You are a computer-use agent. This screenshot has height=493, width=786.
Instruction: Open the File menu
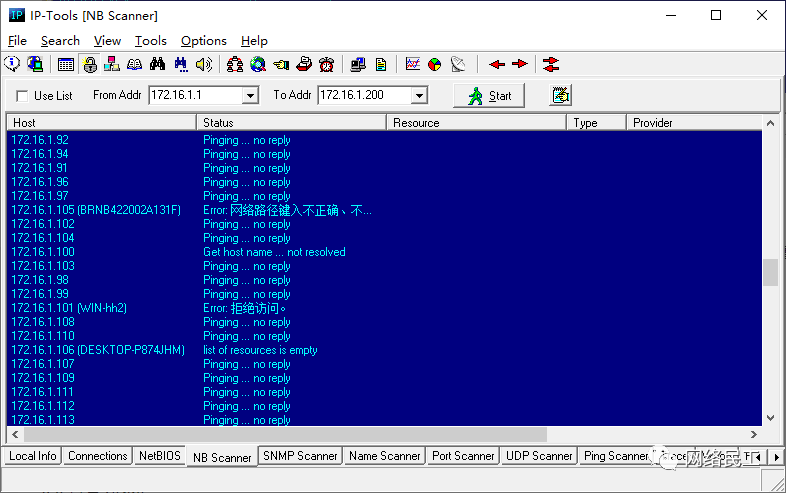17,41
